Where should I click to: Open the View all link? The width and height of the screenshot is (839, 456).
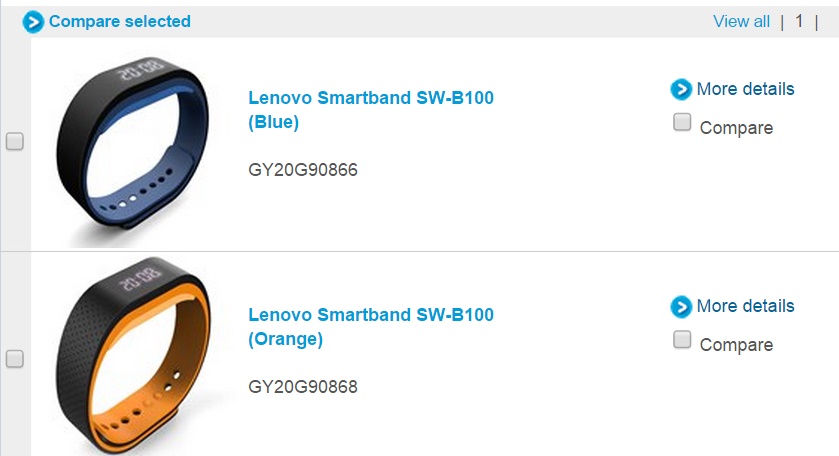(741, 21)
